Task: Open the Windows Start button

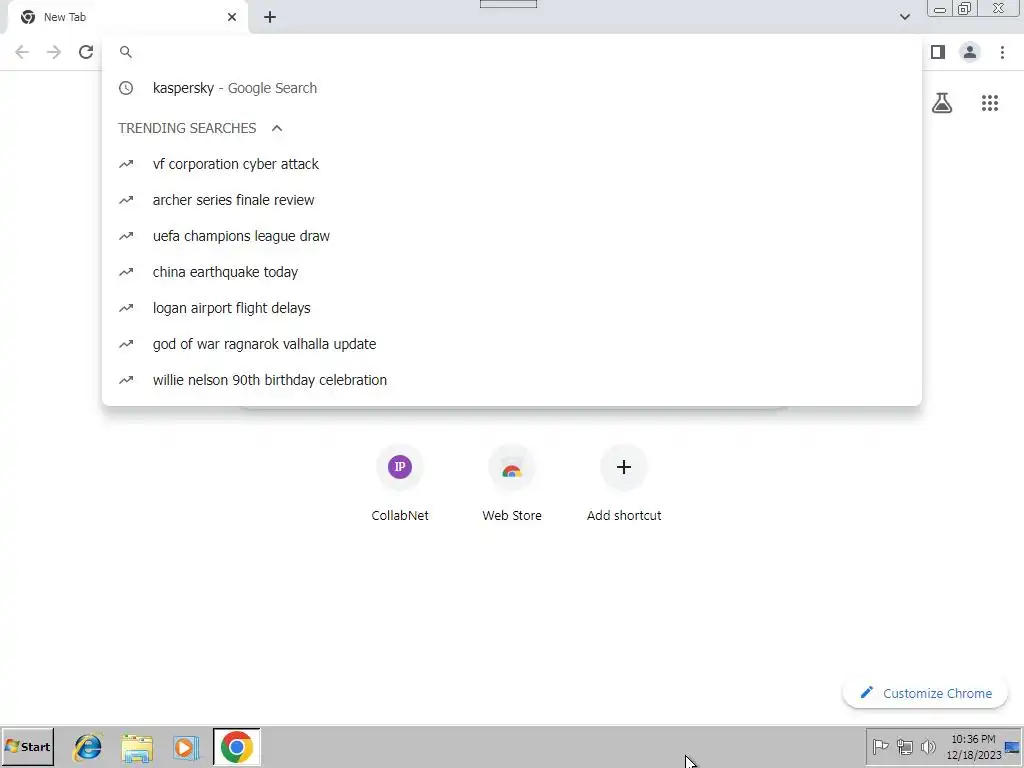Action: click(27, 746)
